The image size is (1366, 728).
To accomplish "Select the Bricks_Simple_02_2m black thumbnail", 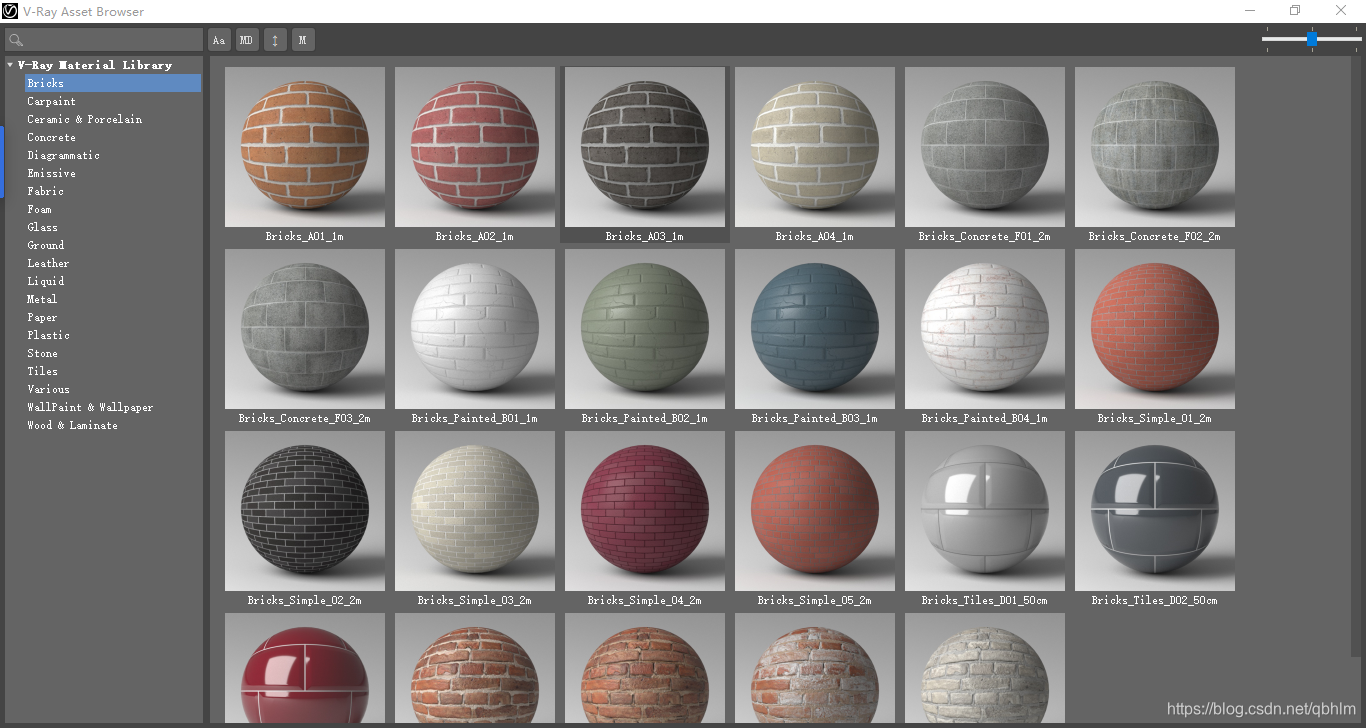I will [305, 511].
